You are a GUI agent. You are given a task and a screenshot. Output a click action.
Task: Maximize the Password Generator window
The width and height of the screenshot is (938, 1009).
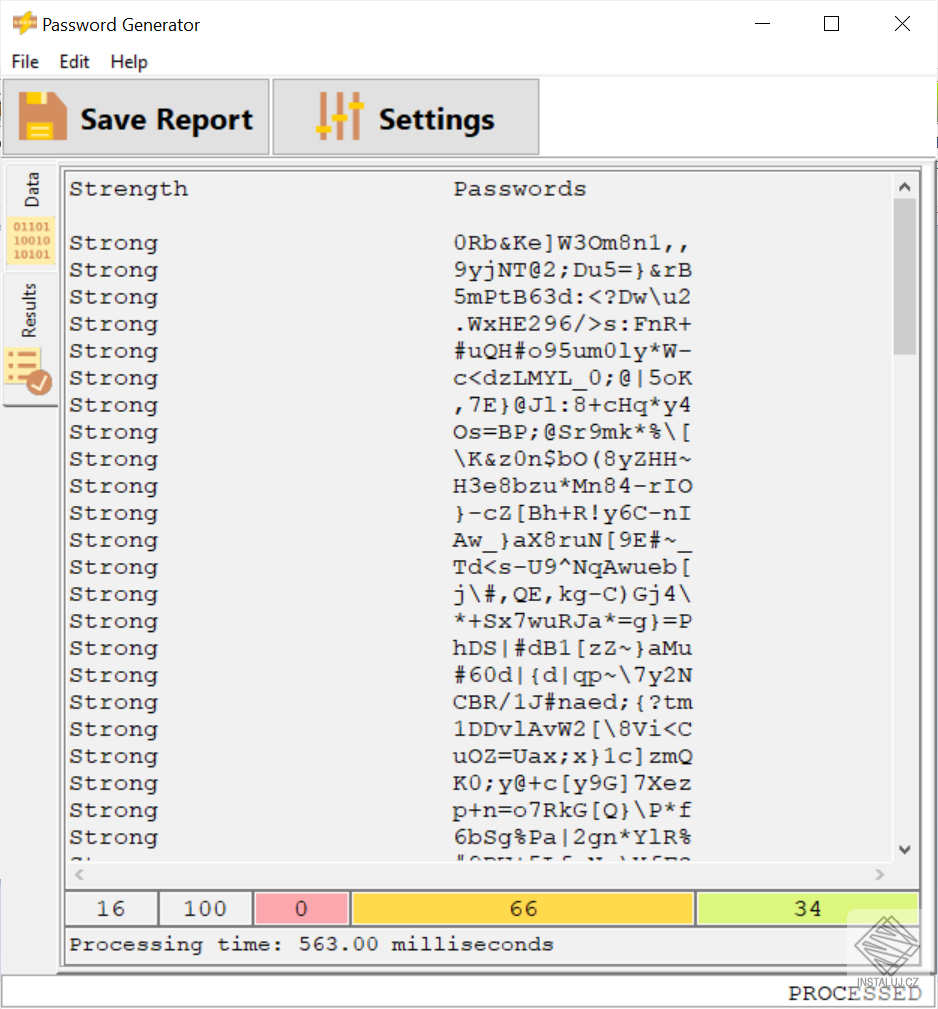tap(831, 24)
